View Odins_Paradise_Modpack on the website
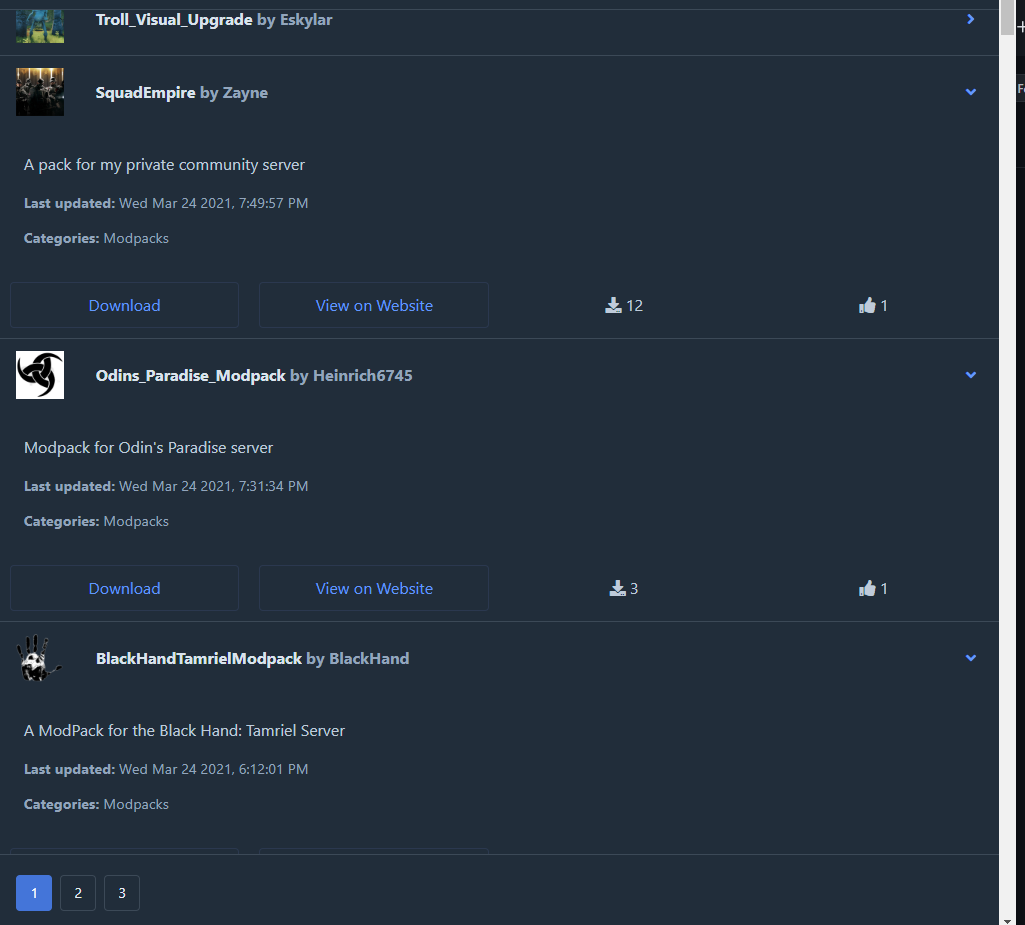This screenshot has width=1025, height=925. [x=374, y=588]
